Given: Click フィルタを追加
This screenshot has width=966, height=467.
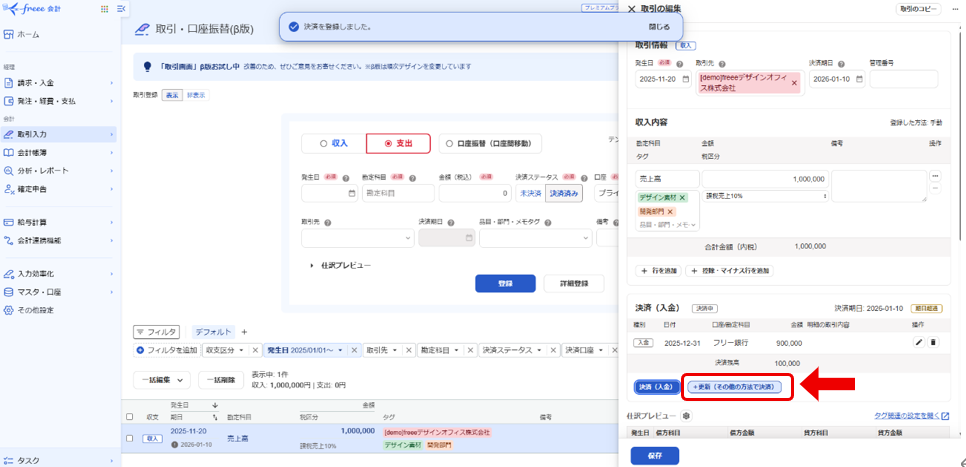Looking at the screenshot, I should pyautogui.click(x=168, y=350).
